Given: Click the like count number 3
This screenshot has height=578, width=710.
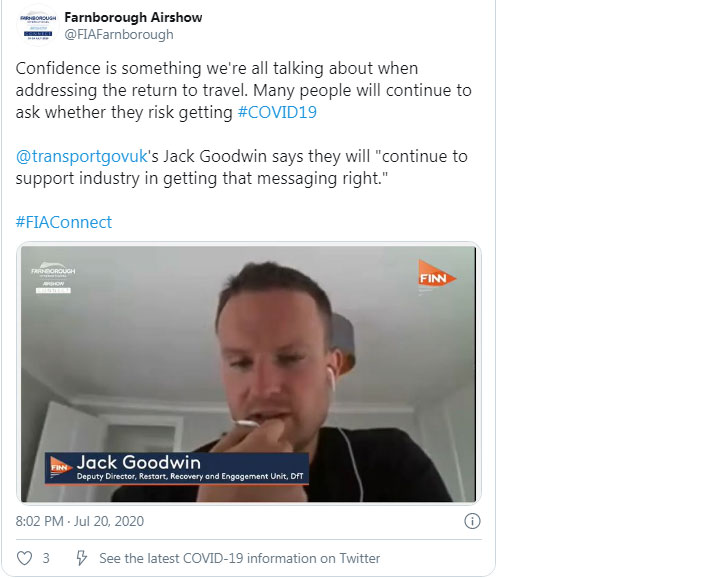Looking at the screenshot, I should [46, 558].
